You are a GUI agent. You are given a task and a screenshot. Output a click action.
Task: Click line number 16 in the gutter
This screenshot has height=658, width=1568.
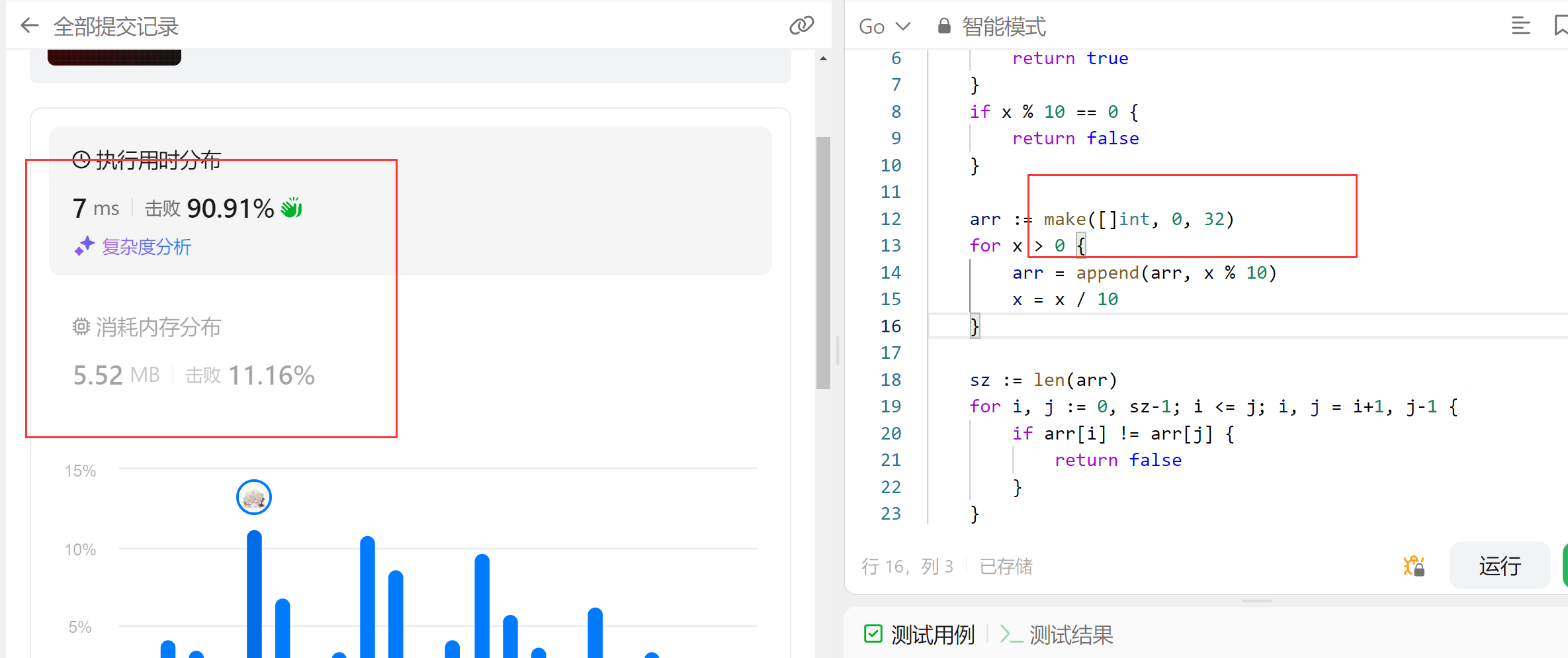pyautogui.click(x=891, y=326)
